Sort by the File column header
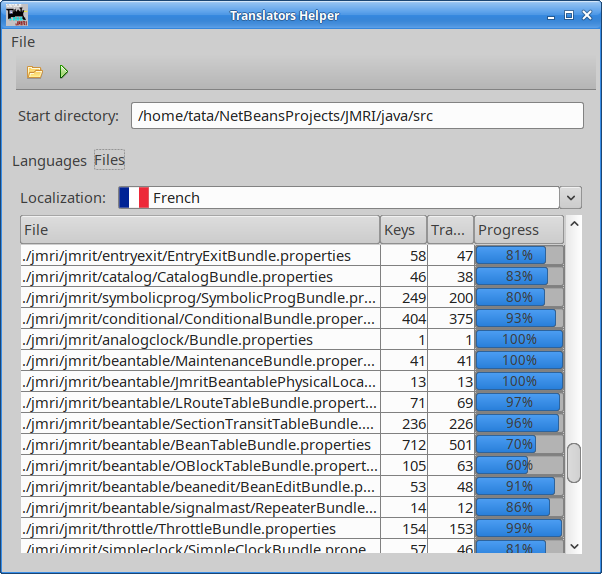The height and width of the screenshot is (574, 602). point(200,230)
